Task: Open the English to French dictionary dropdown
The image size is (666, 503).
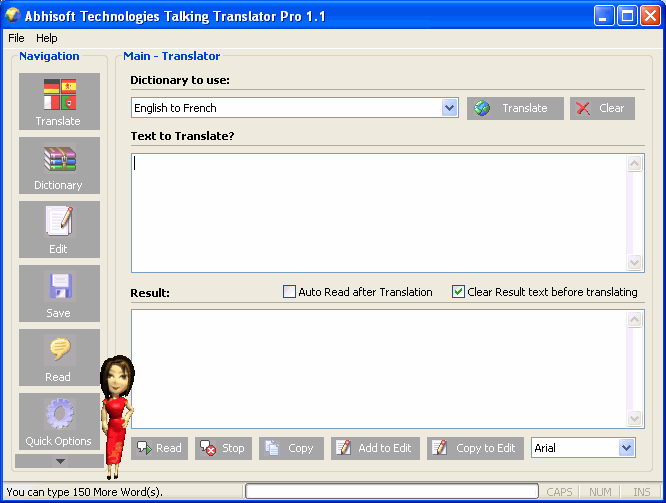Action: pyautogui.click(x=449, y=108)
